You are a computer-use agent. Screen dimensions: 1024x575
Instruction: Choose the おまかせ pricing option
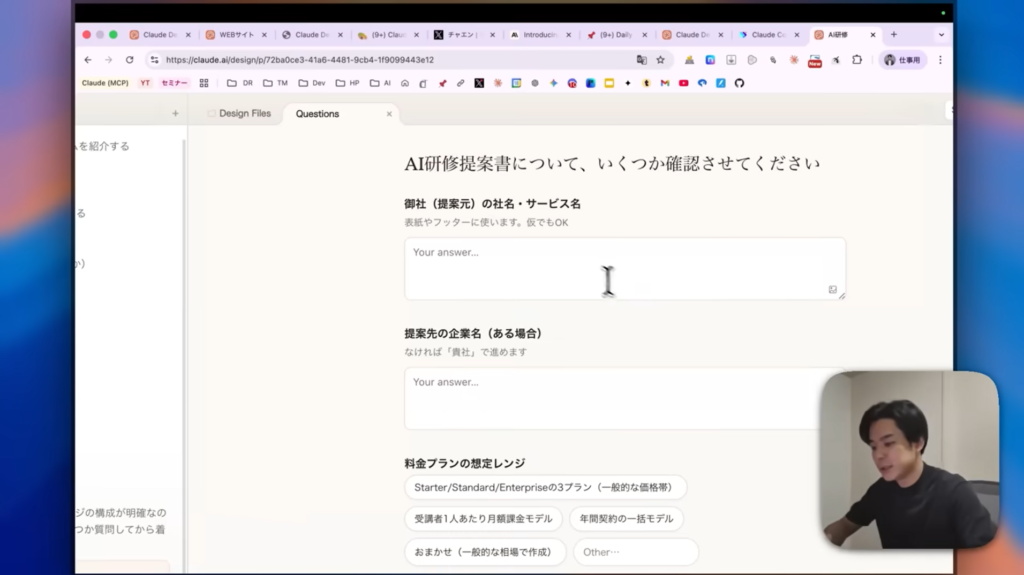click(x=484, y=552)
